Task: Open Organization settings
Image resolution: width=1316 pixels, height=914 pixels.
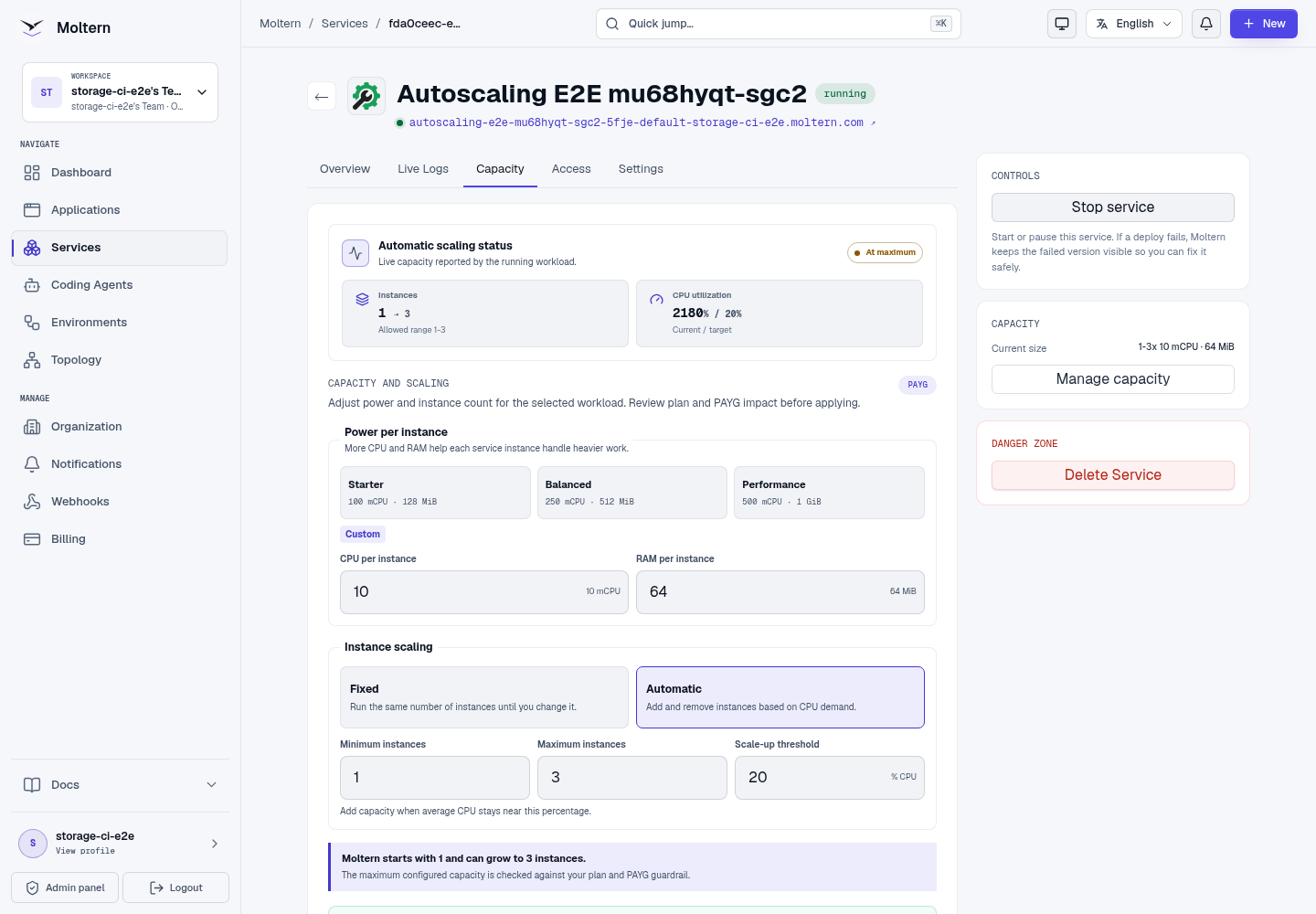Action: click(119, 427)
